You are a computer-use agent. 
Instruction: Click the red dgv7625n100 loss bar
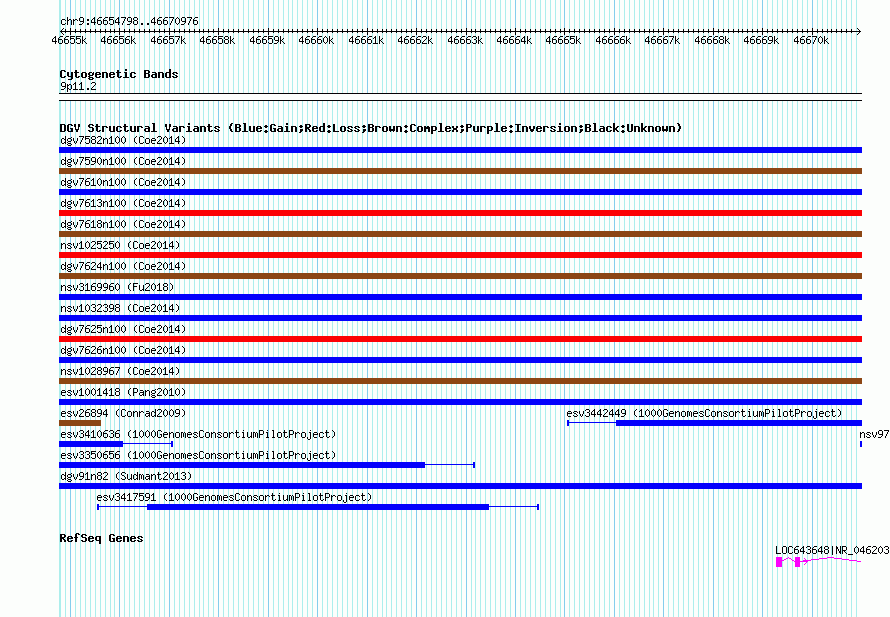pyautogui.click(x=460, y=339)
